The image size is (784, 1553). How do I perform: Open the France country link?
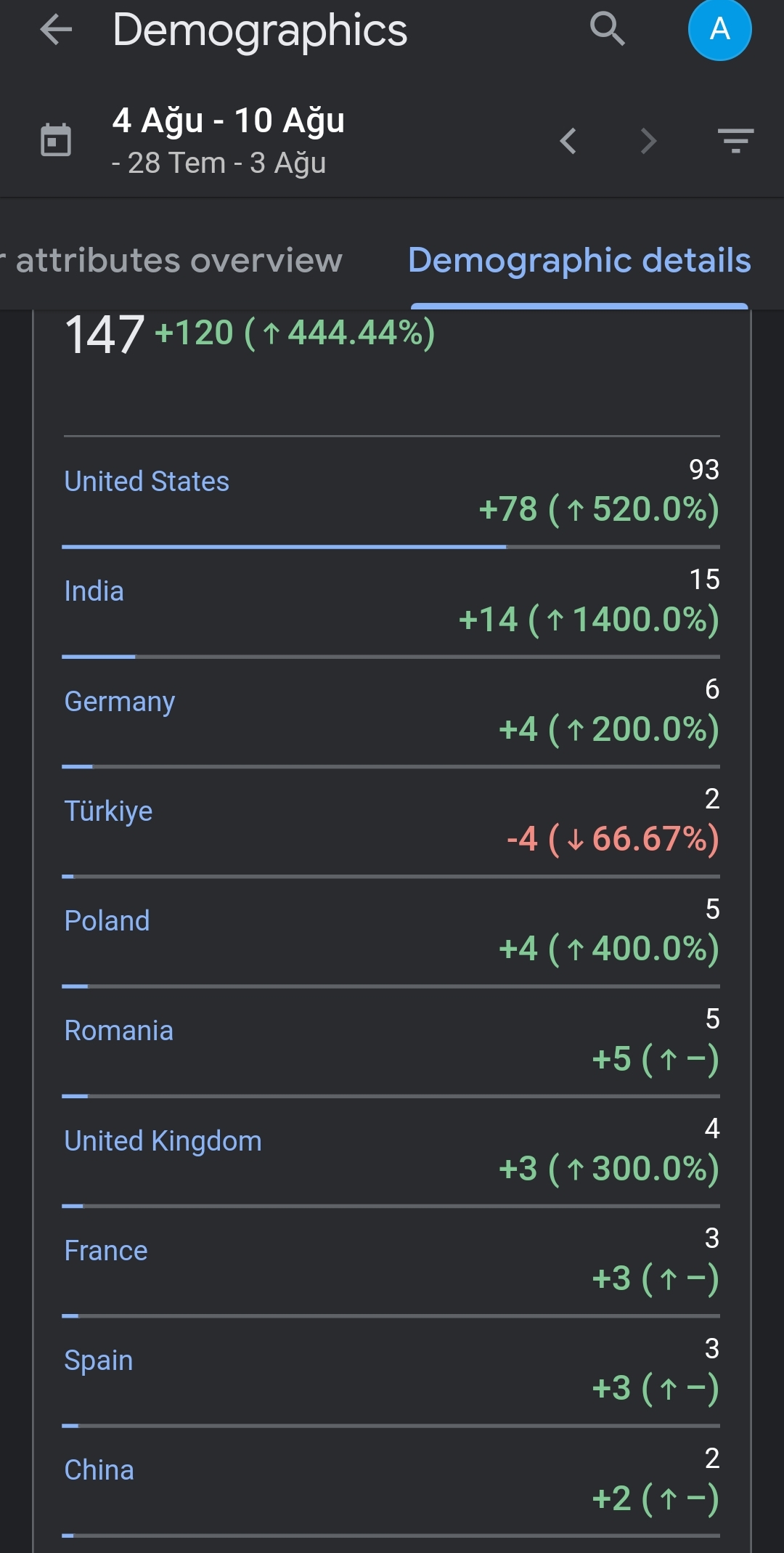(105, 1251)
